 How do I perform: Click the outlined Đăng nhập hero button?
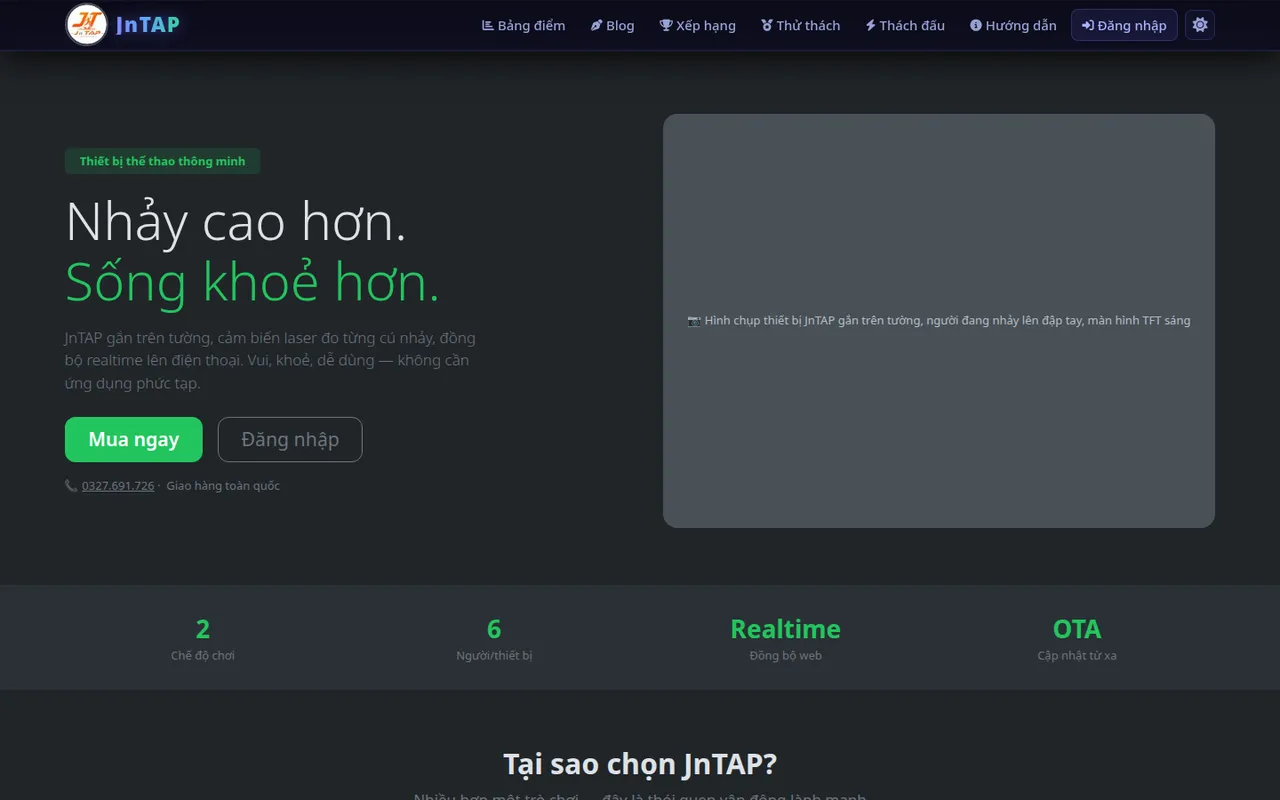point(290,439)
